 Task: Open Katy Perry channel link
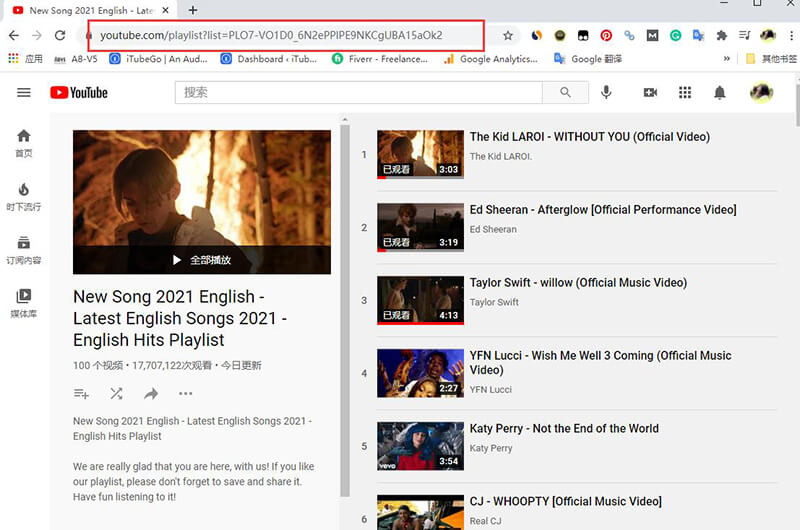click(x=491, y=448)
